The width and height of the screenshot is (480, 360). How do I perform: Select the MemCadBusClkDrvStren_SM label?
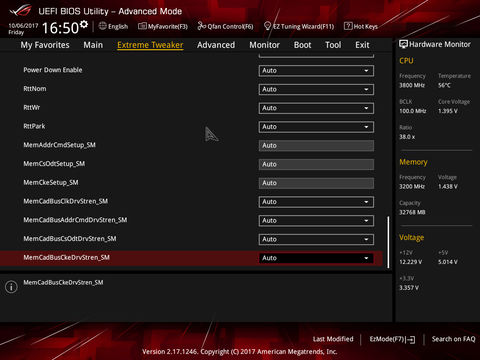pyautogui.click(x=65, y=201)
